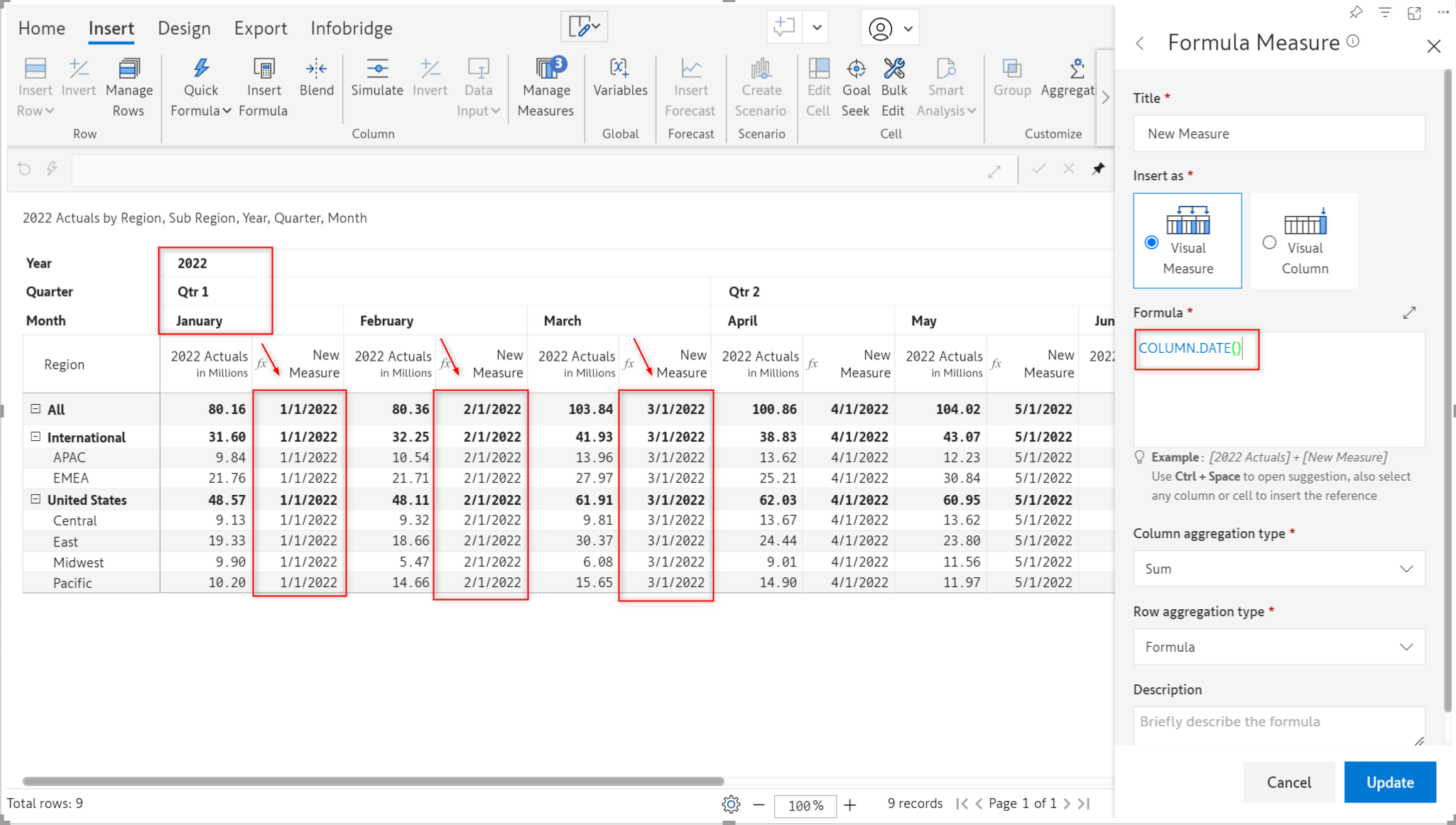Collapse the United States row group

coord(36,499)
